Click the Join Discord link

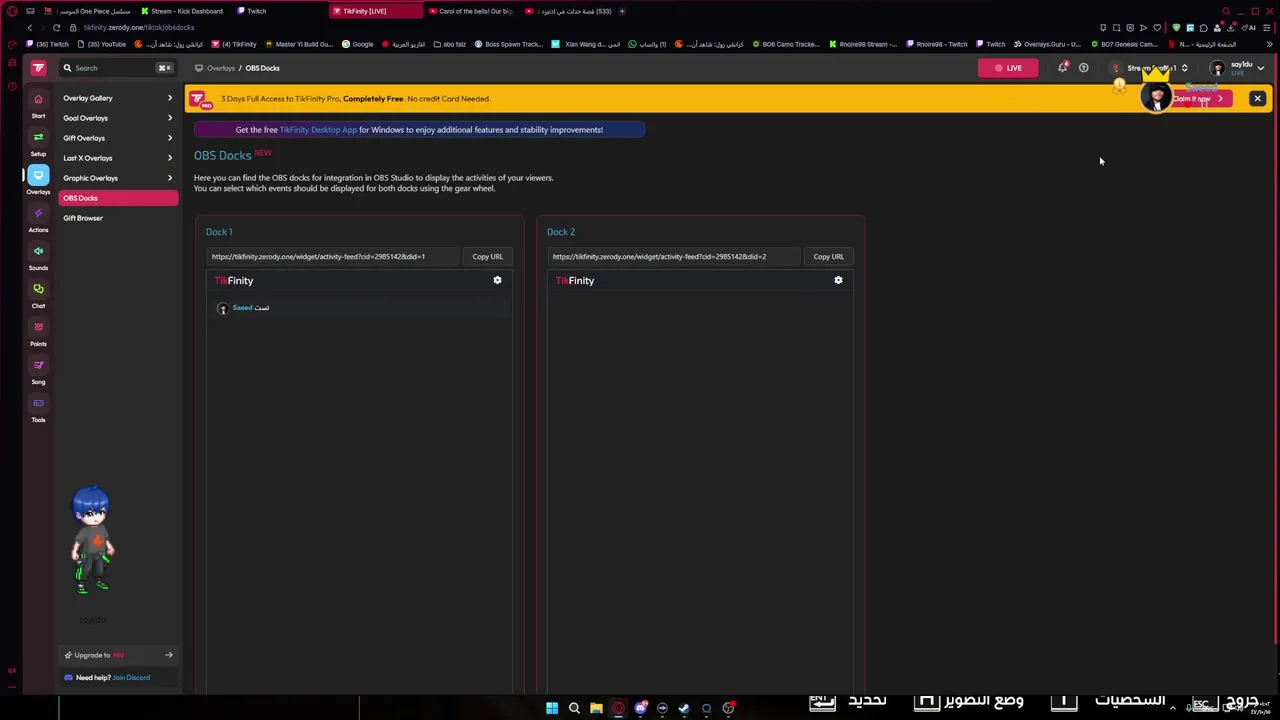pos(131,678)
